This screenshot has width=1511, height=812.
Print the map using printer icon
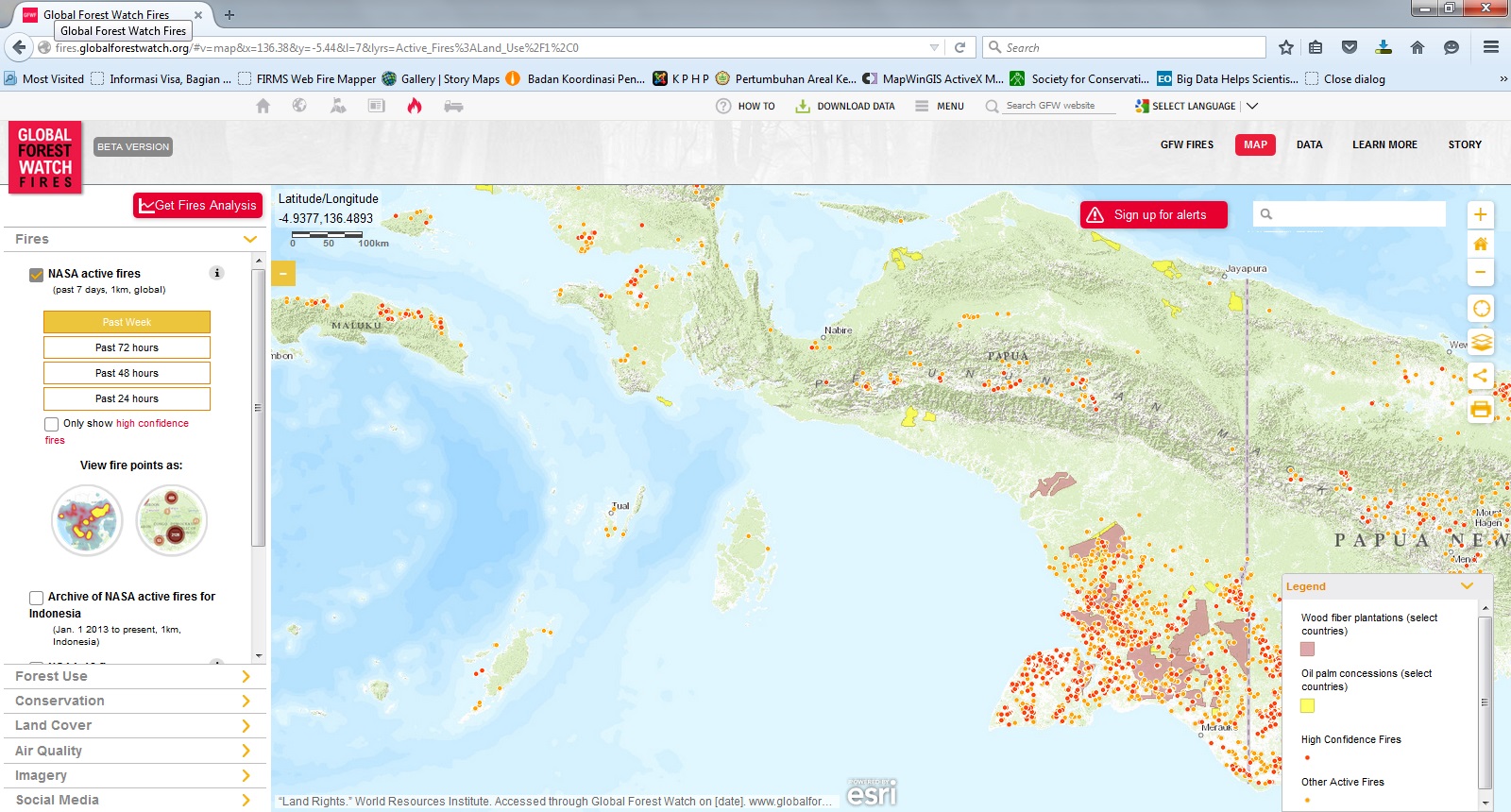pyautogui.click(x=1480, y=409)
